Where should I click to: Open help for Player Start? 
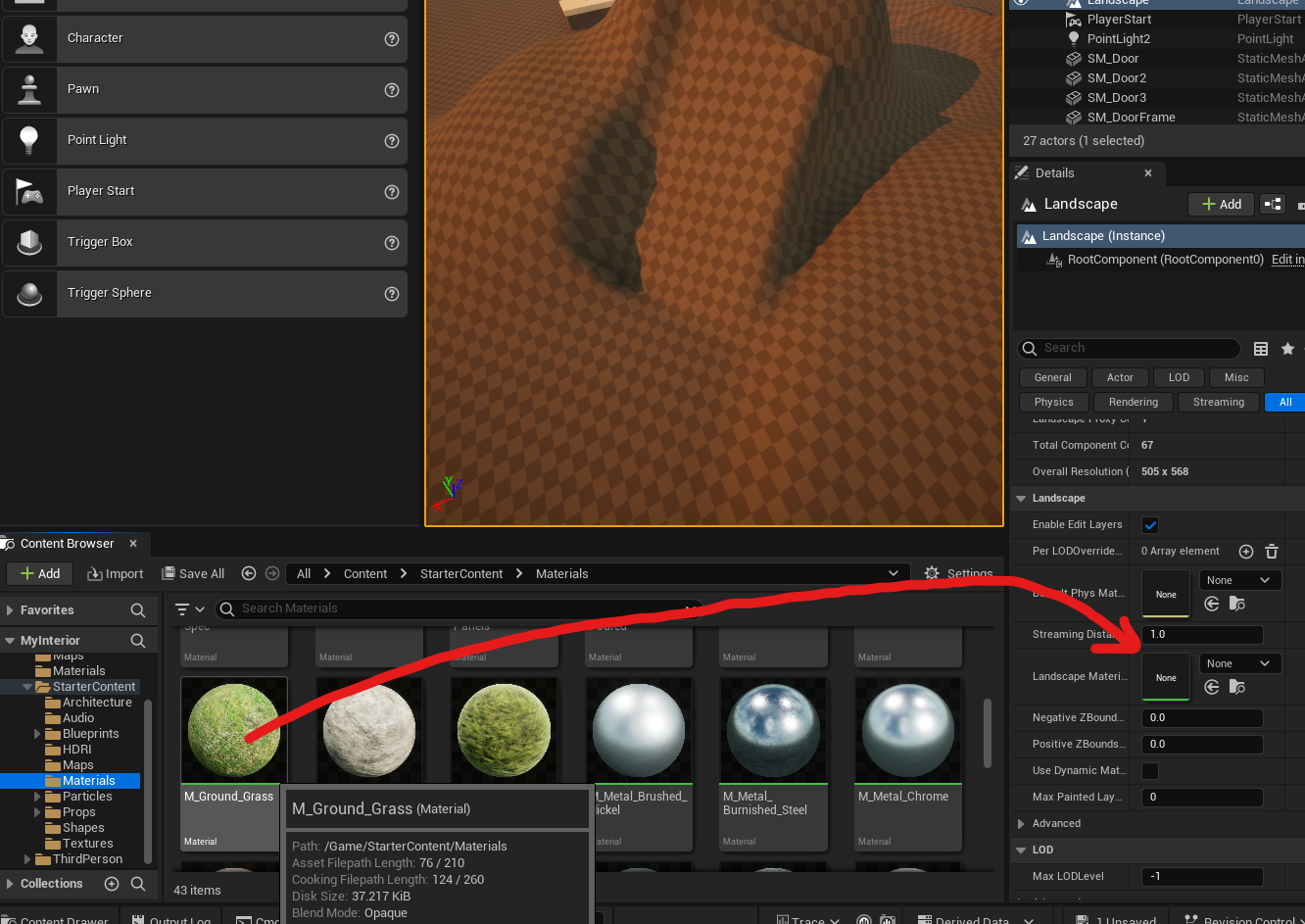point(392,192)
